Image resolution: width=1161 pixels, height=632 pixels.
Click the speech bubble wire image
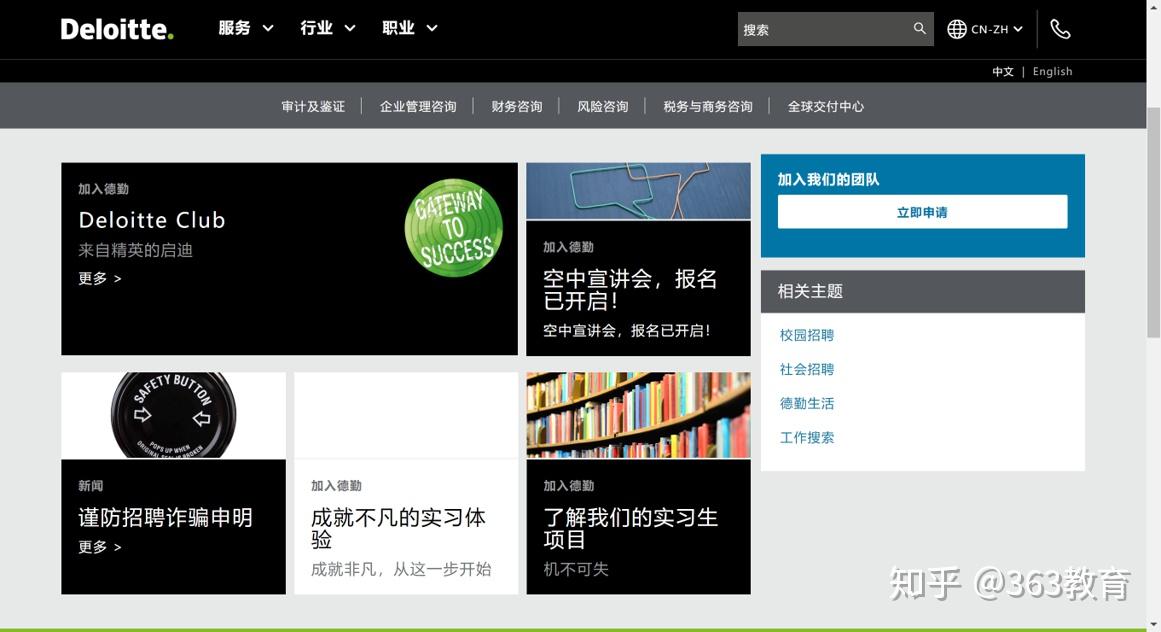pyautogui.click(x=638, y=191)
